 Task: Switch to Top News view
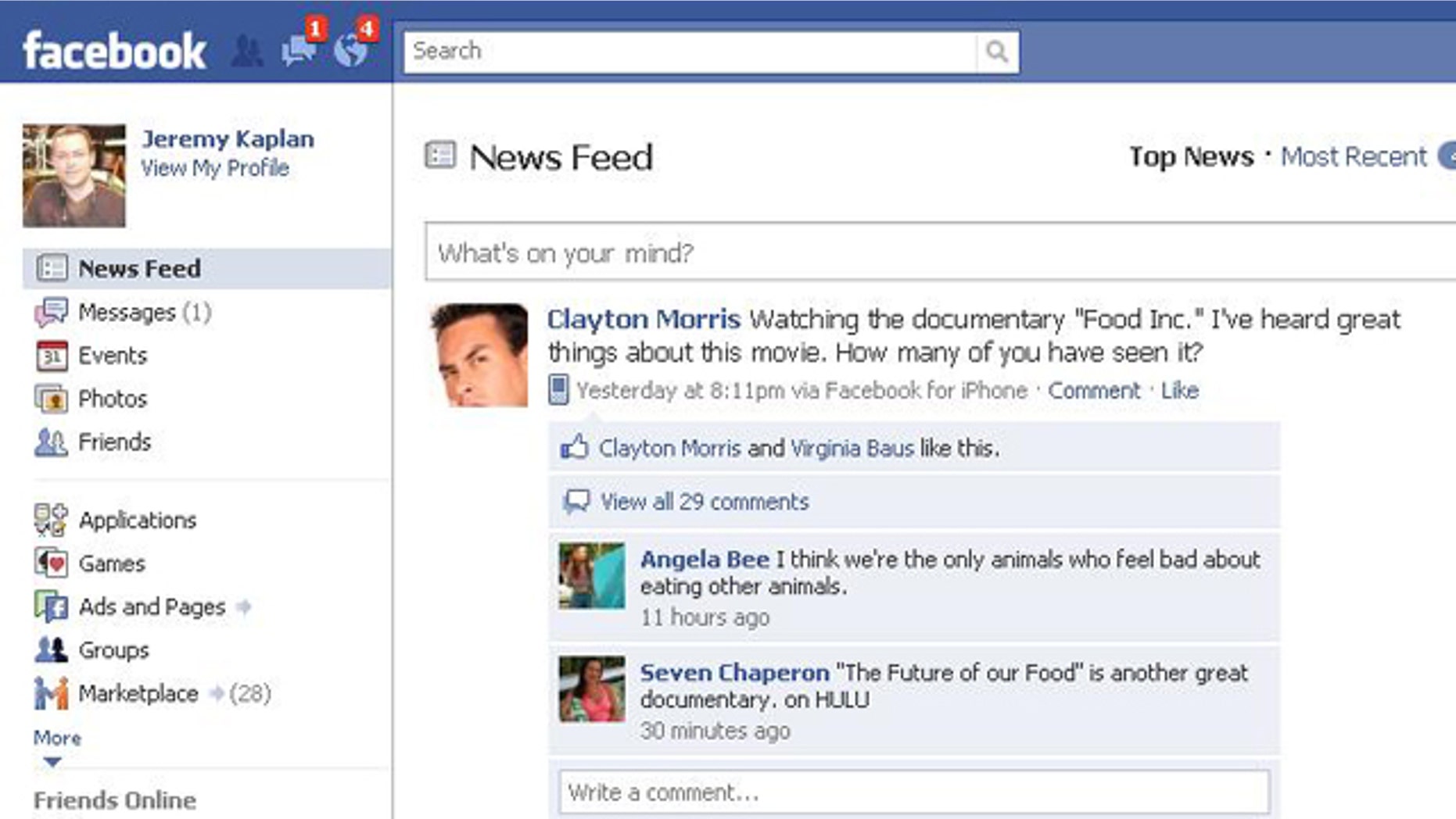point(1192,157)
